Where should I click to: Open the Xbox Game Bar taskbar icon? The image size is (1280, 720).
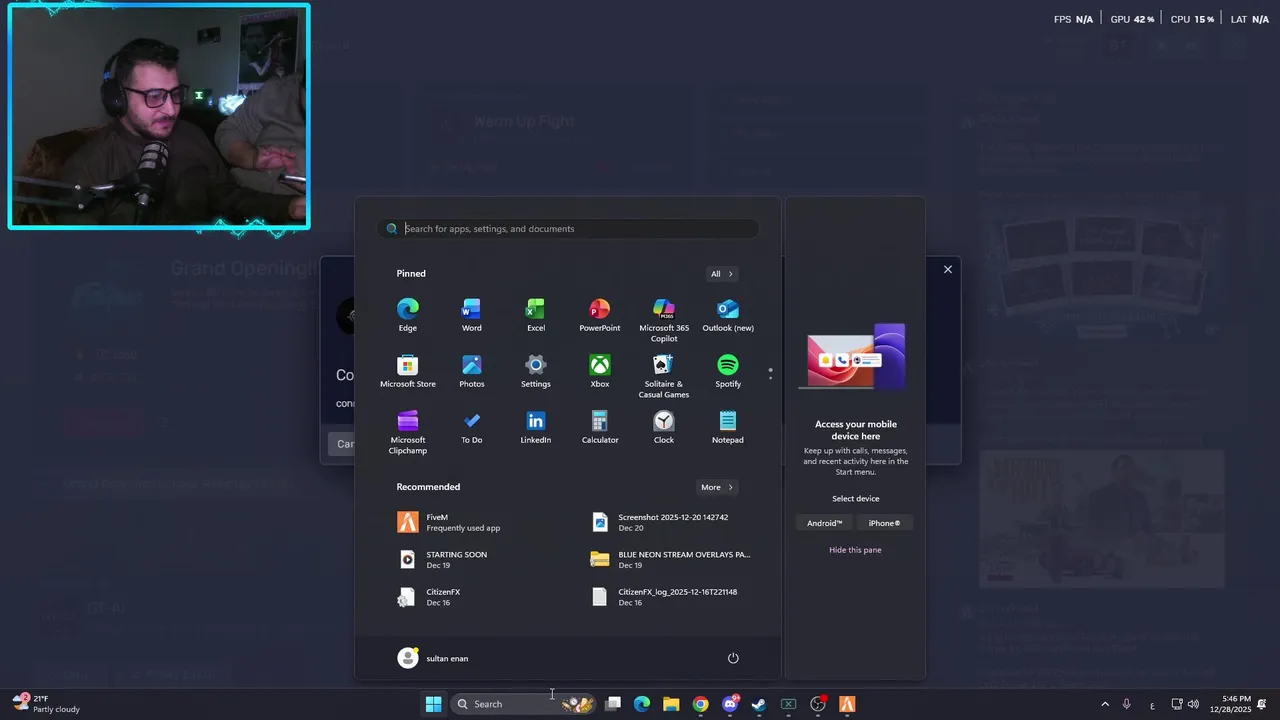point(788,704)
